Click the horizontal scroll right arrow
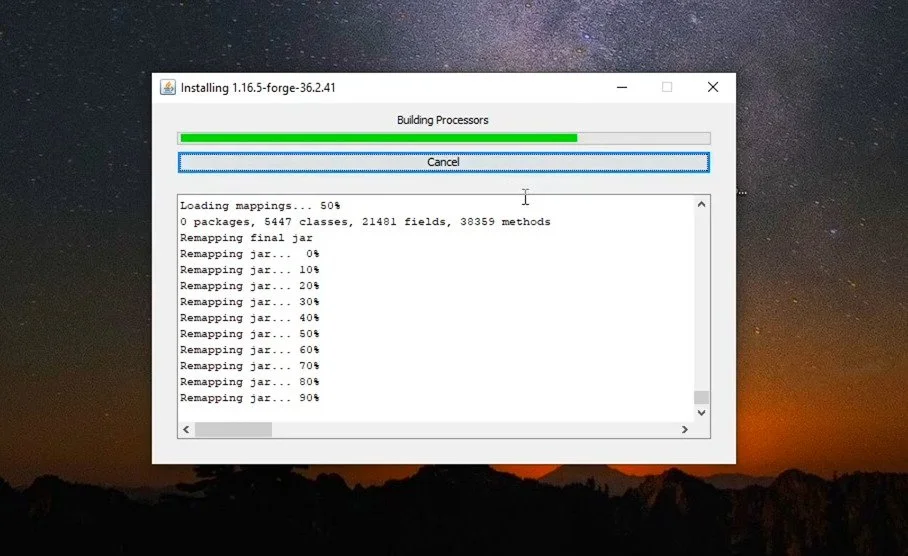Image resolution: width=908 pixels, height=556 pixels. pyautogui.click(x=684, y=430)
